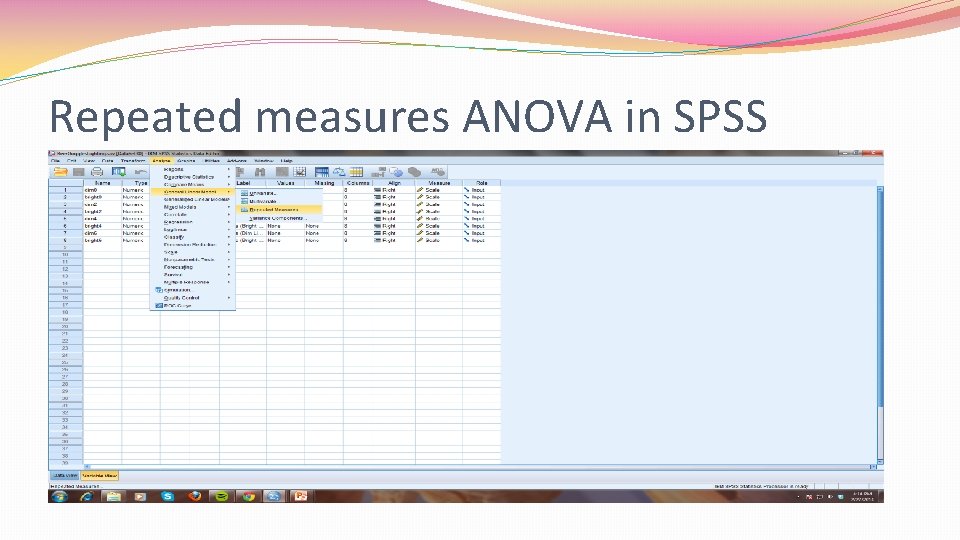Launch Internet Explorer from the taskbar
The height and width of the screenshot is (540, 960).
click(x=86, y=496)
